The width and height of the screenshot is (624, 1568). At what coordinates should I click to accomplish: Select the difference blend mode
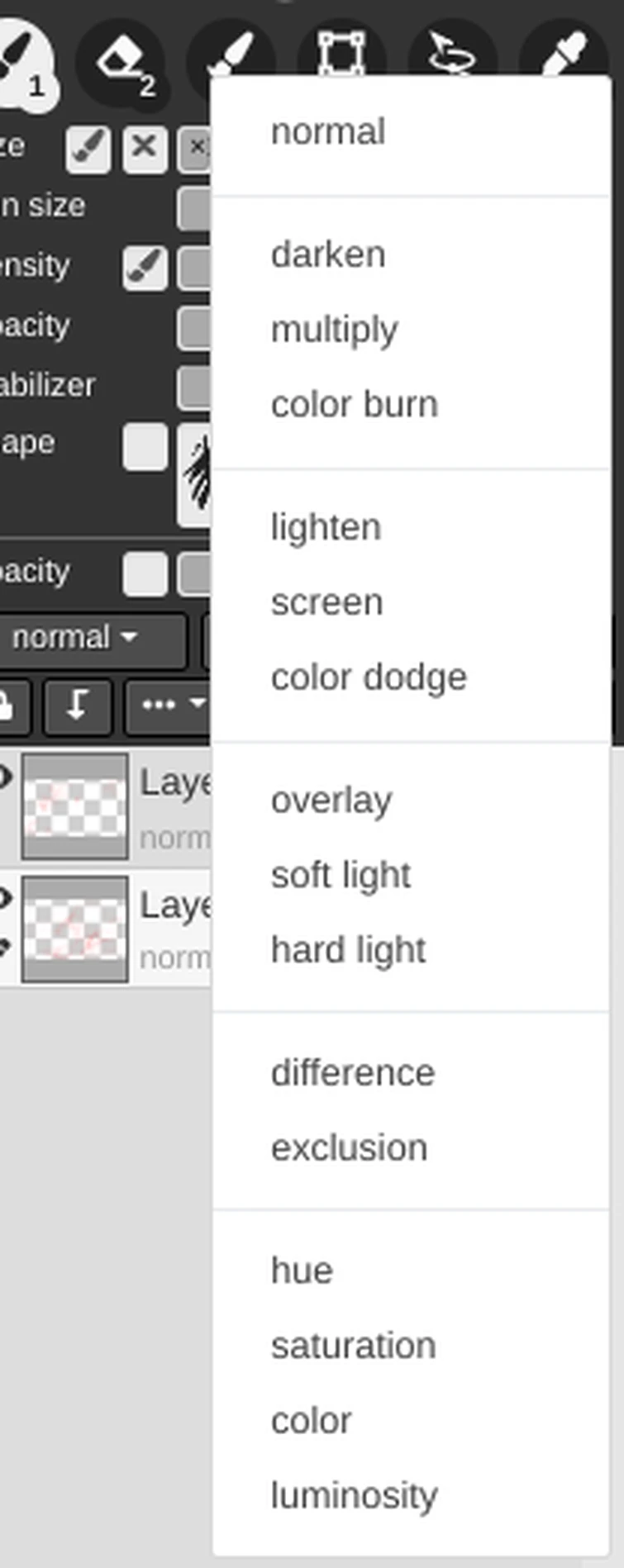point(353,1073)
